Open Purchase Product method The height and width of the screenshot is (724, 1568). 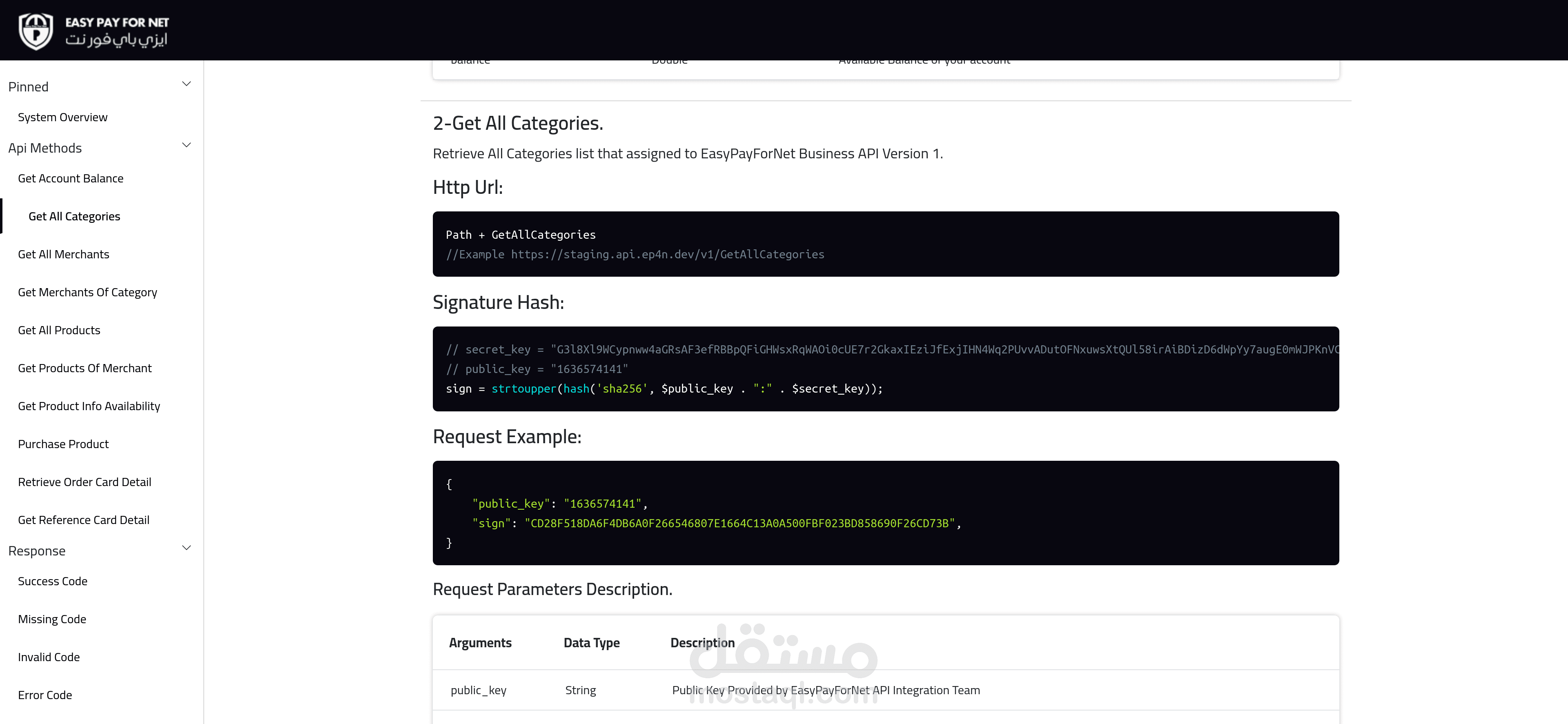click(x=63, y=444)
